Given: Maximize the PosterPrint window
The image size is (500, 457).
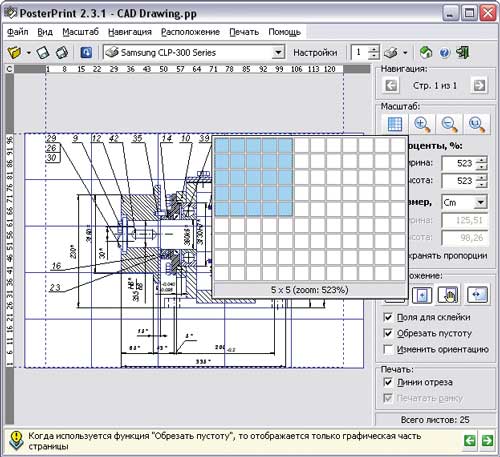Looking at the screenshot, I should (469, 13).
